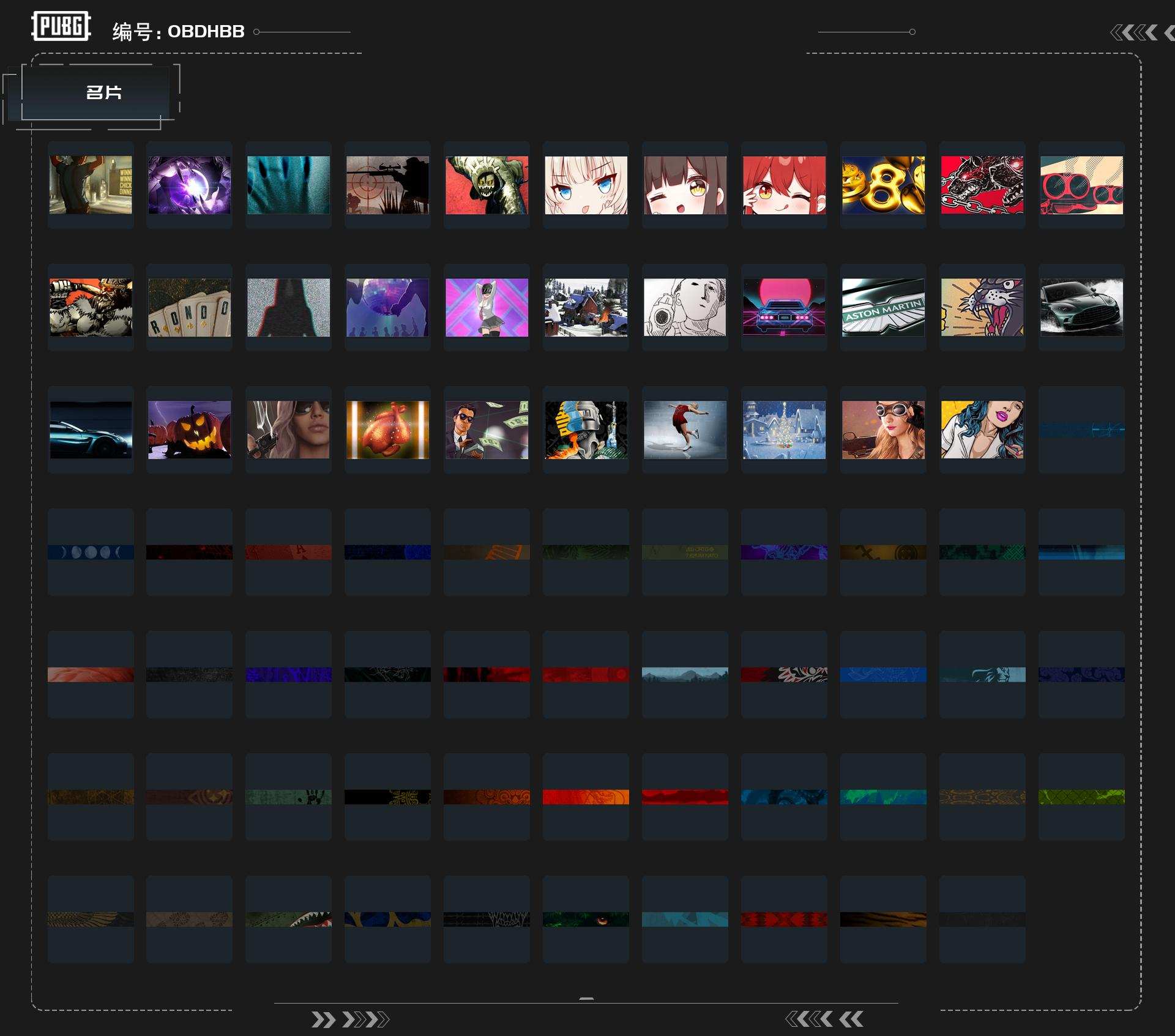Choose the shark teeth banner nameplate
The height and width of the screenshot is (1036, 1175).
click(288, 919)
